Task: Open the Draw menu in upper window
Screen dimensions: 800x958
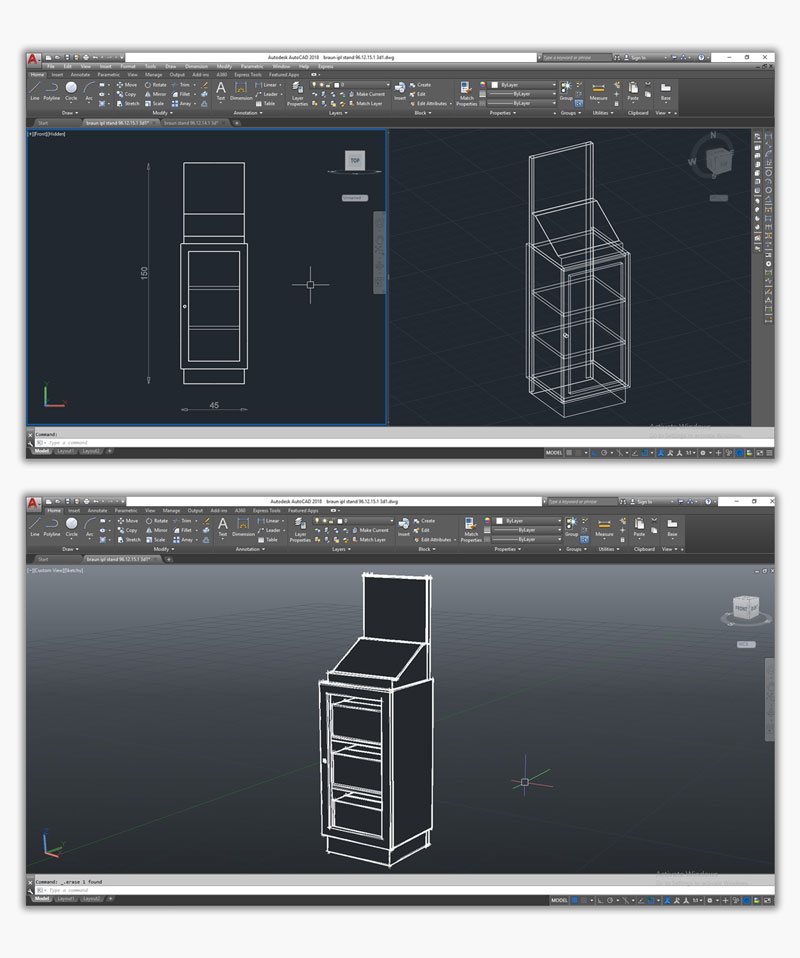Action: click(171, 66)
